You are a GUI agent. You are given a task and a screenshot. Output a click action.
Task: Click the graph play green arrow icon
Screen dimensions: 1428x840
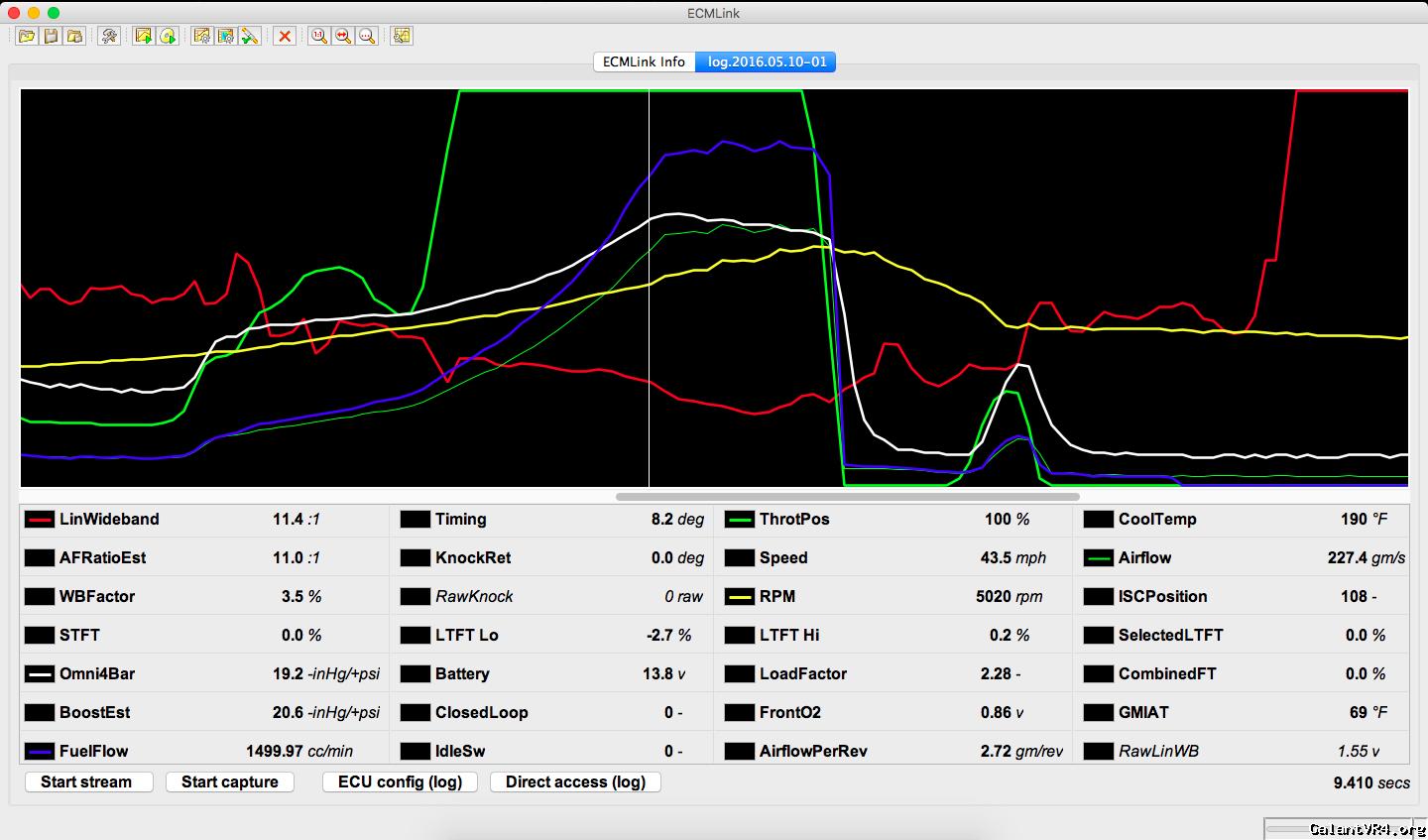click(144, 37)
